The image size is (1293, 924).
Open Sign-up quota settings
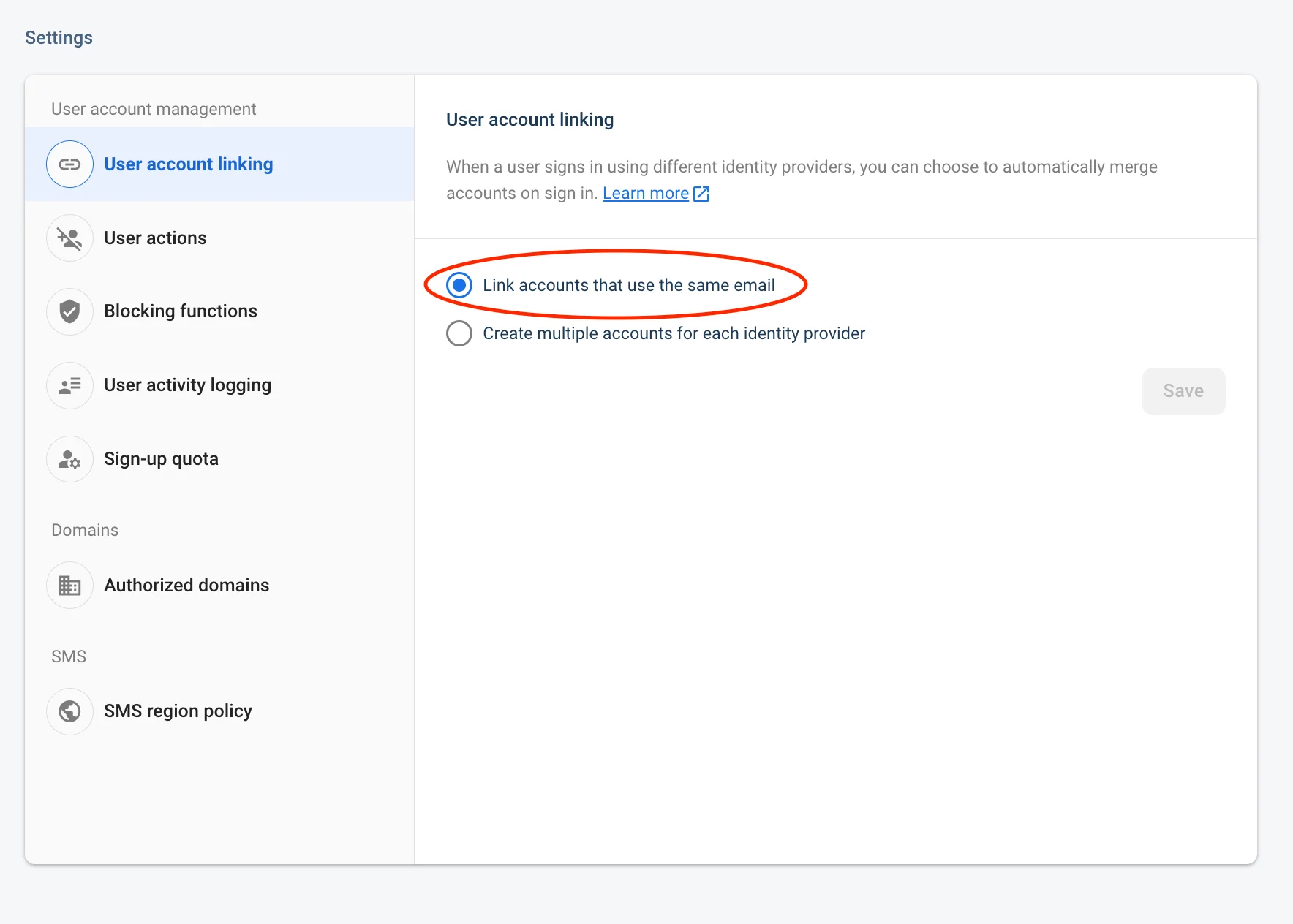coord(161,459)
